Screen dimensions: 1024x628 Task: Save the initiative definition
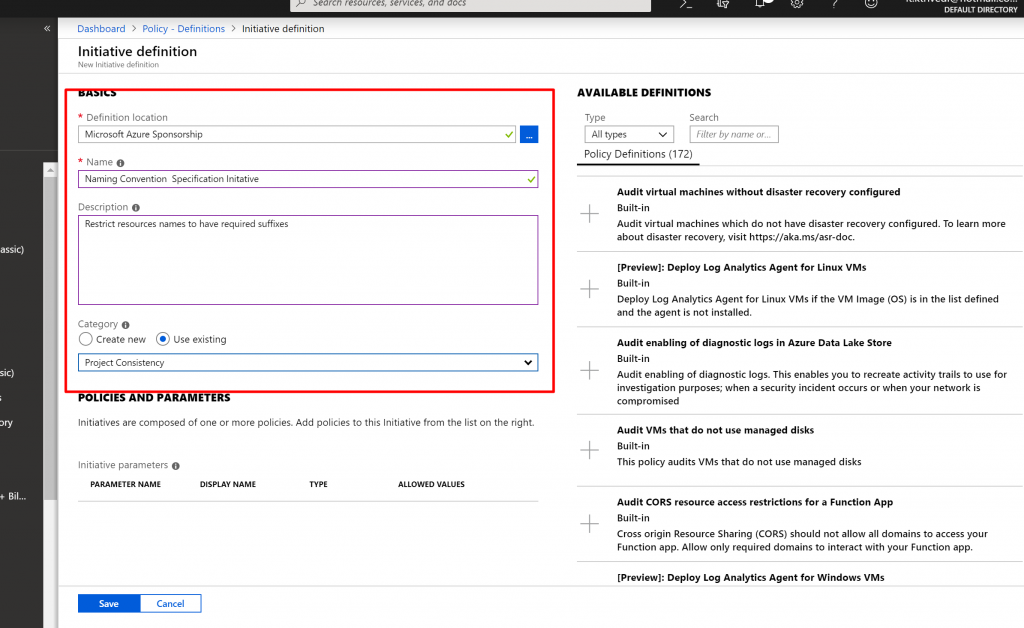pyautogui.click(x=109, y=603)
